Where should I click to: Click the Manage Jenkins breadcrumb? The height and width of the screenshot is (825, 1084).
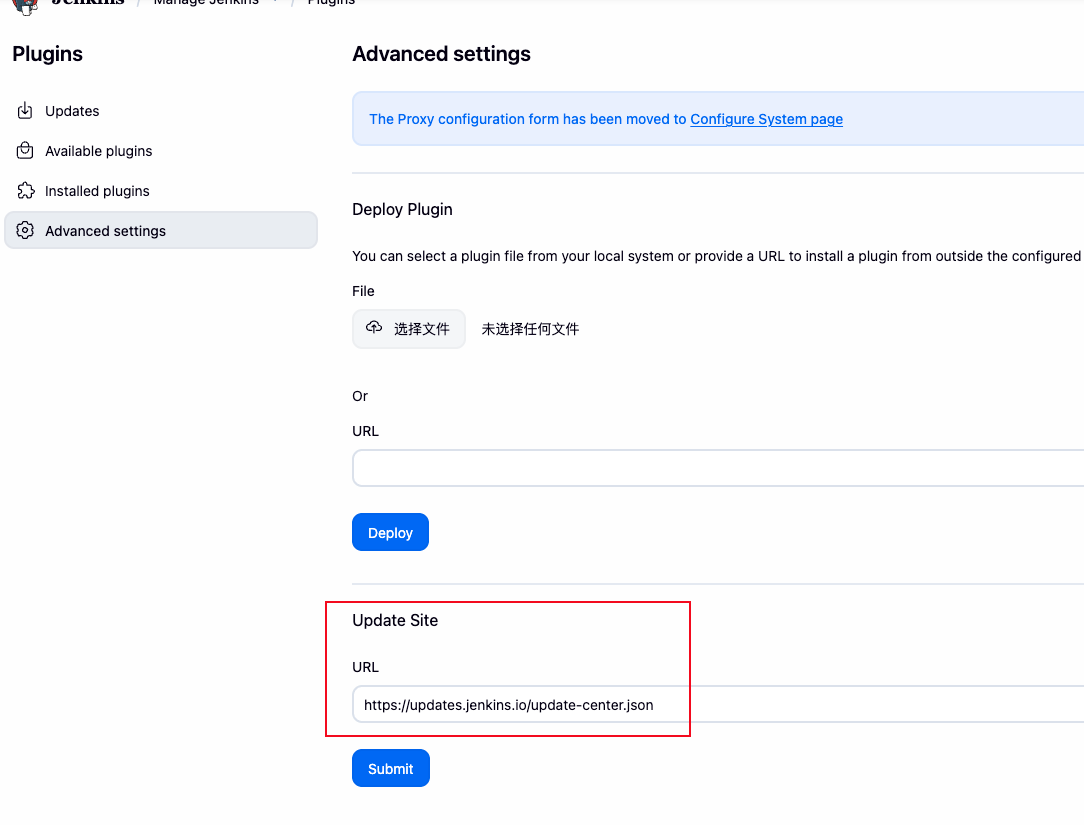pyautogui.click(x=206, y=3)
